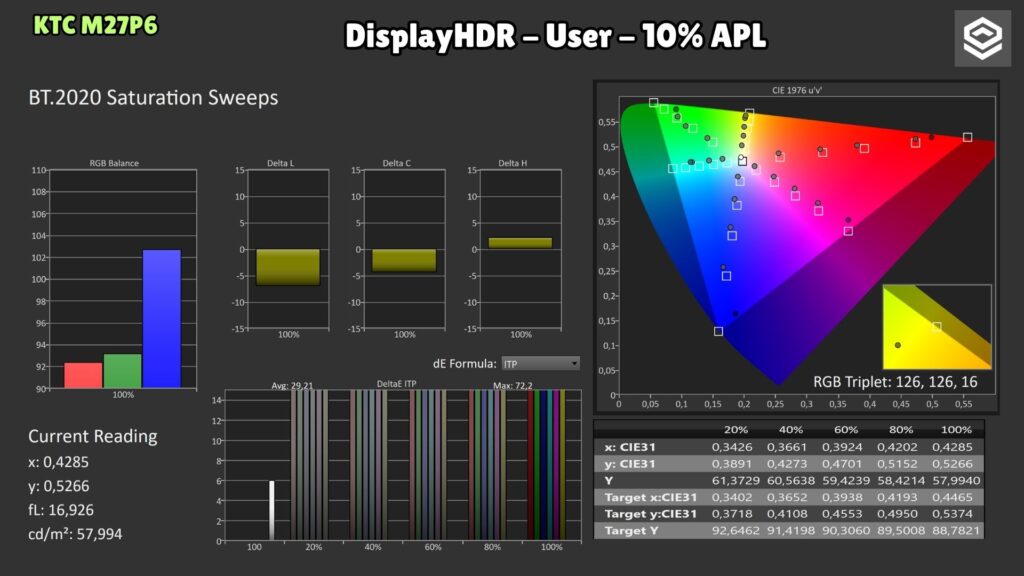Select the Delta H chart bar
1024x576 pixels.
520,243
